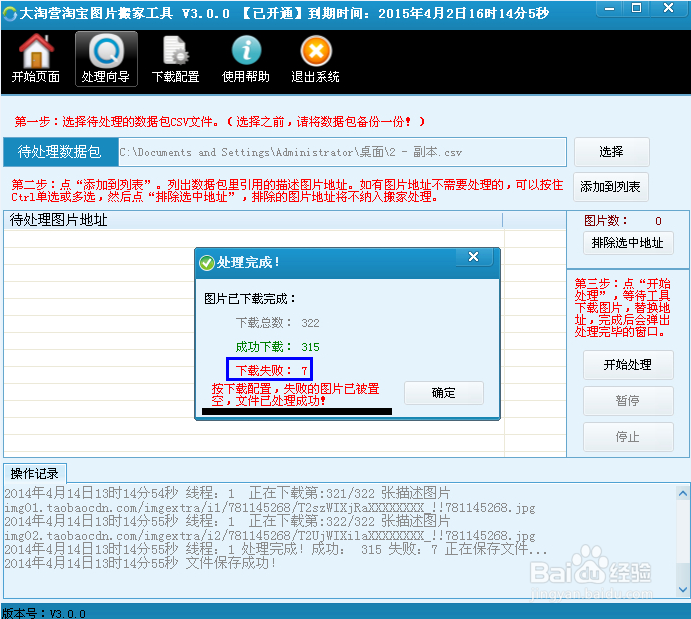Click the 下载总数: 322 text
Viewport: 691px width, 619px height.
click(x=278, y=323)
